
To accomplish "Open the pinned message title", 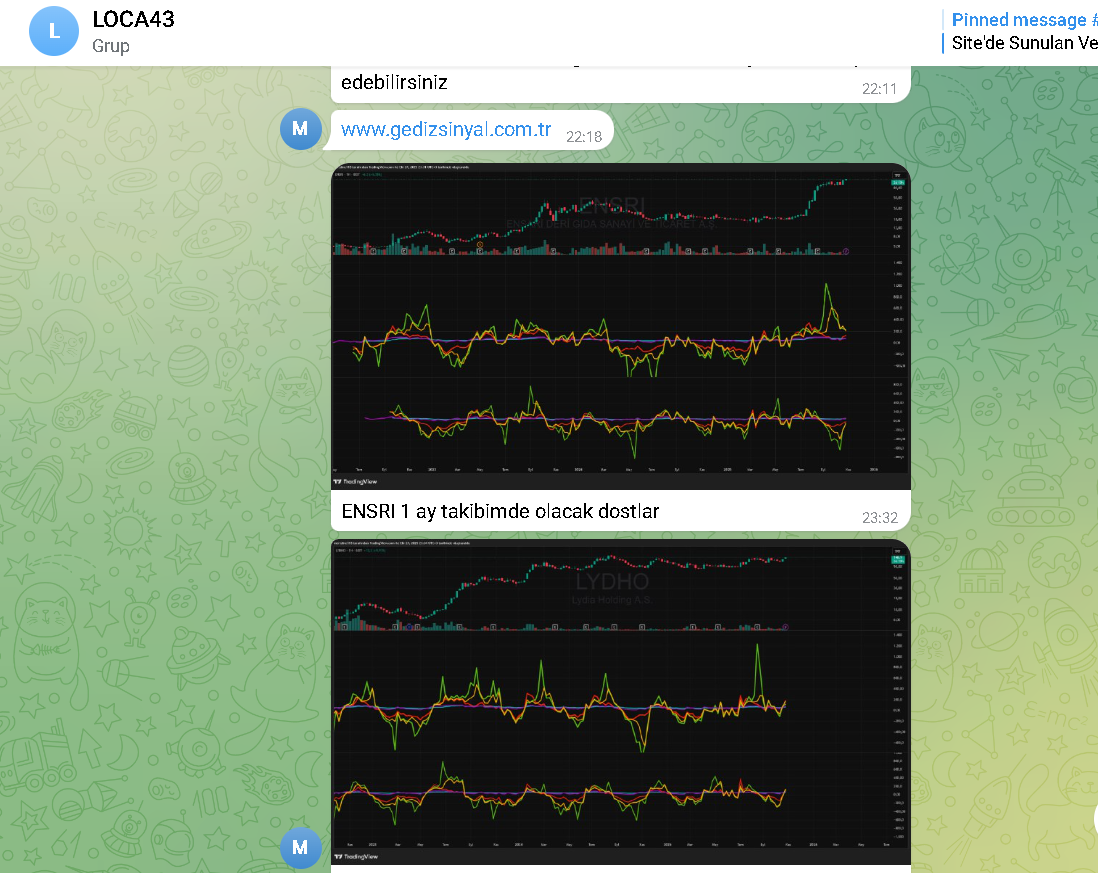I will tap(1018, 20).
